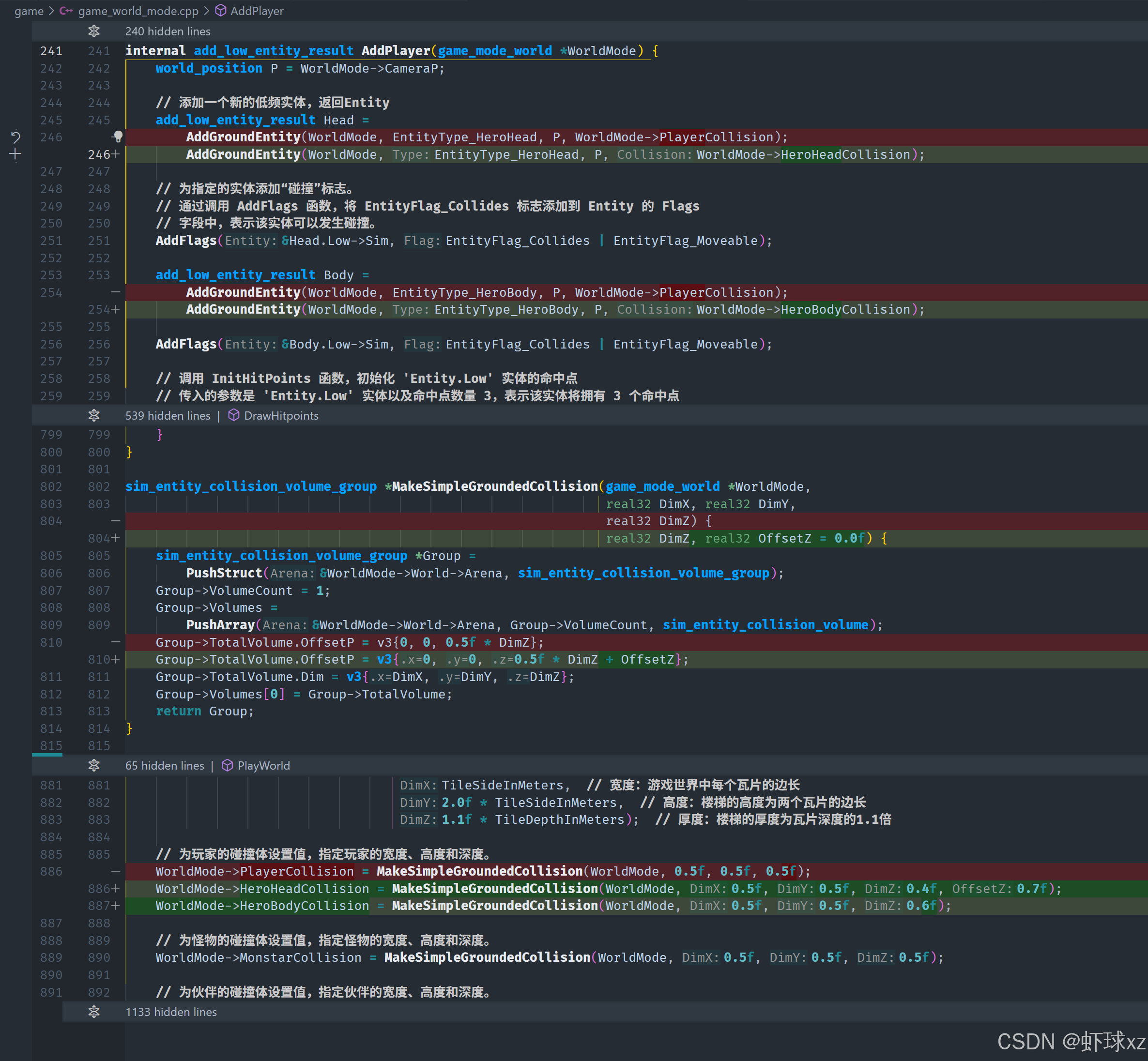Select the AddPlayer breadcrumb symbol

coord(257,11)
